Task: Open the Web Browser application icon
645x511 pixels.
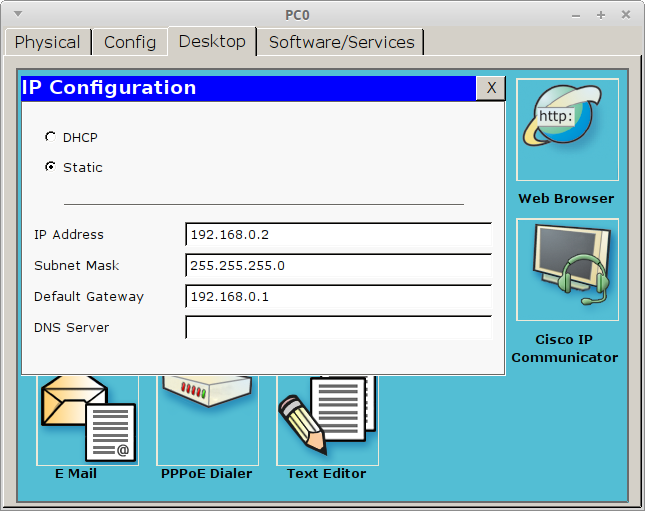Action: [567, 130]
